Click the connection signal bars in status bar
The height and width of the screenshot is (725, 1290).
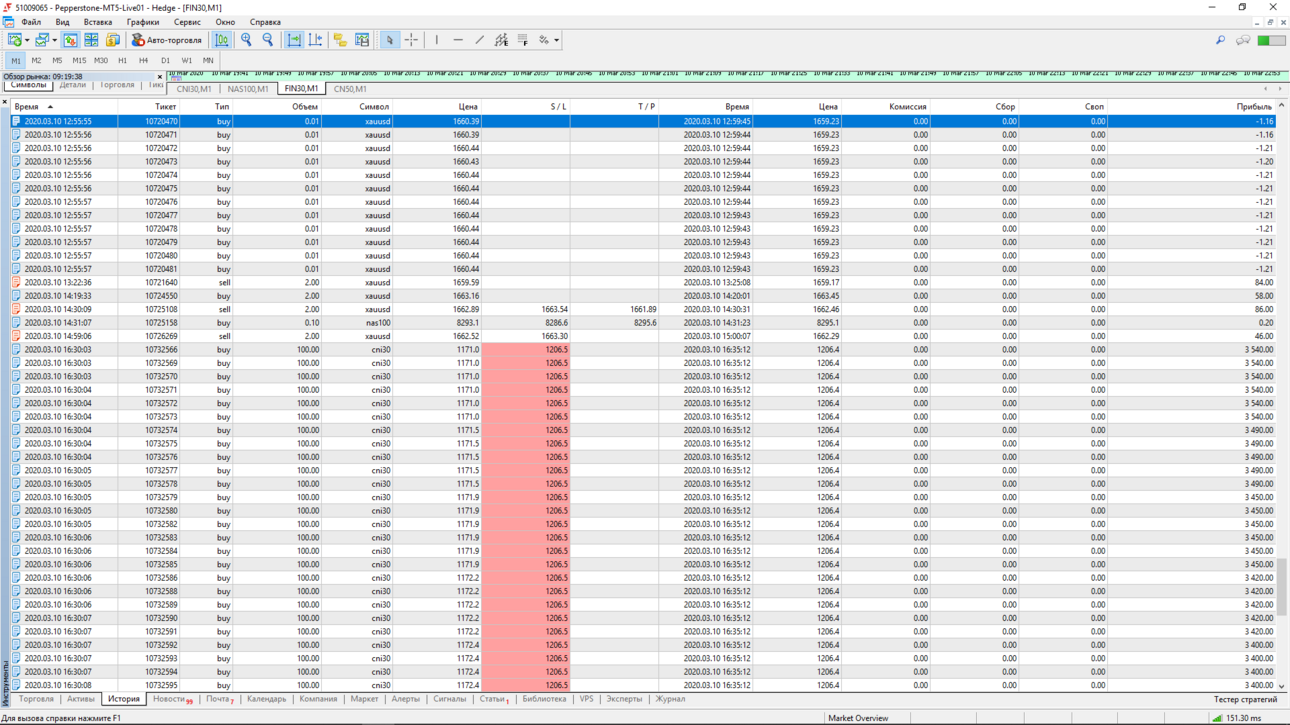(1217, 718)
